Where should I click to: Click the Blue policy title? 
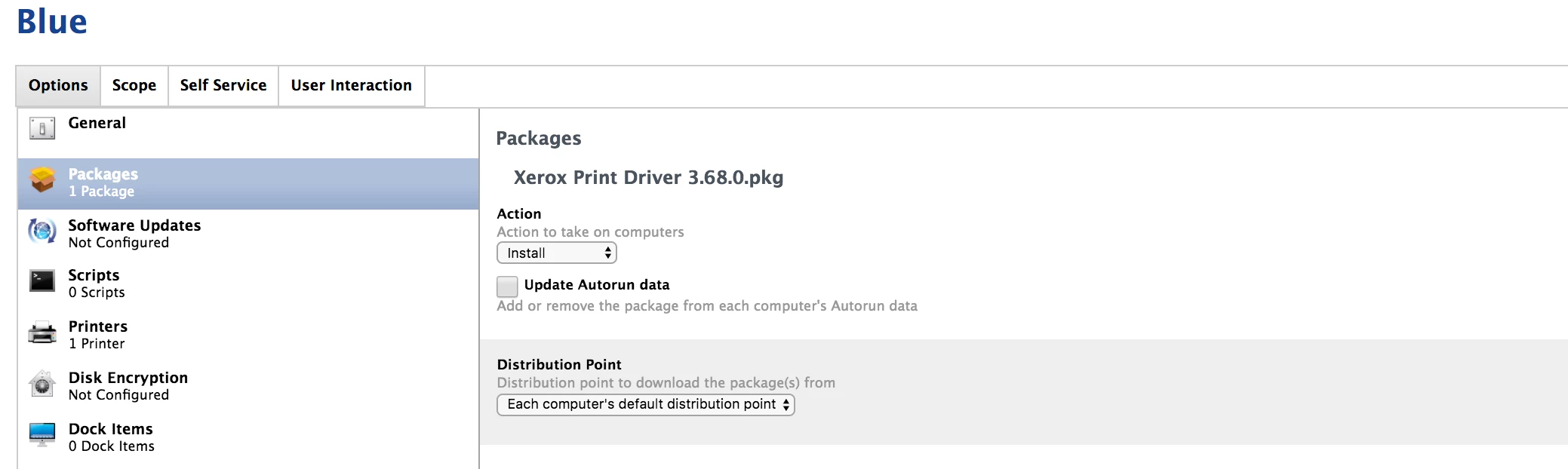(52, 21)
